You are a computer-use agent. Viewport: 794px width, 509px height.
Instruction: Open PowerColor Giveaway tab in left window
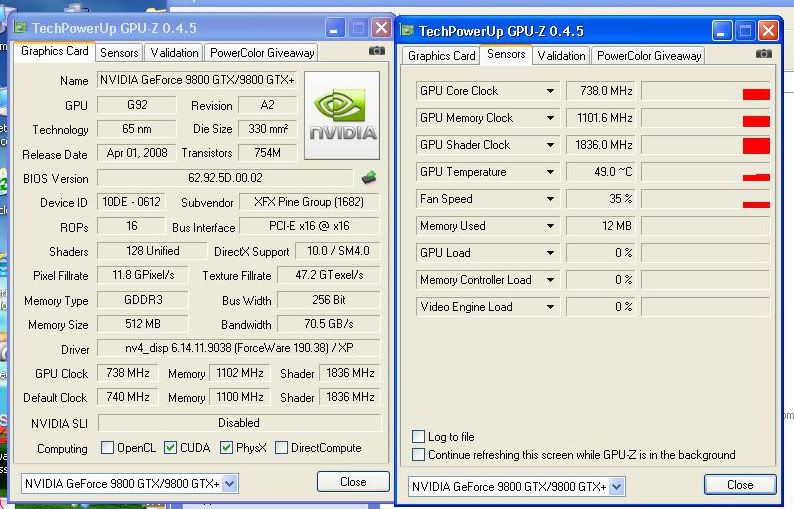pyautogui.click(x=262, y=53)
